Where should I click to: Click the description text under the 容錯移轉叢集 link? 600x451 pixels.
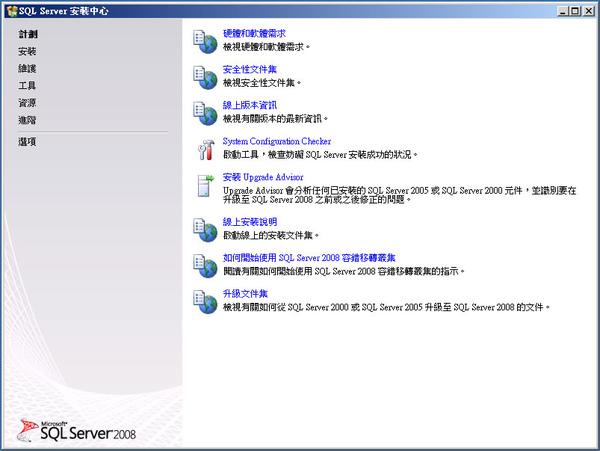click(x=344, y=271)
